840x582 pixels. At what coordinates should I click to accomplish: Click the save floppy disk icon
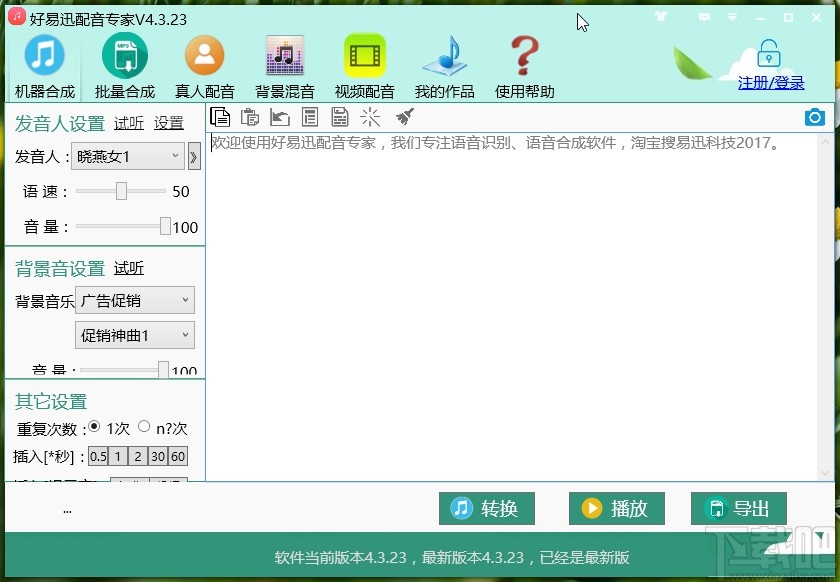pos(340,117)
